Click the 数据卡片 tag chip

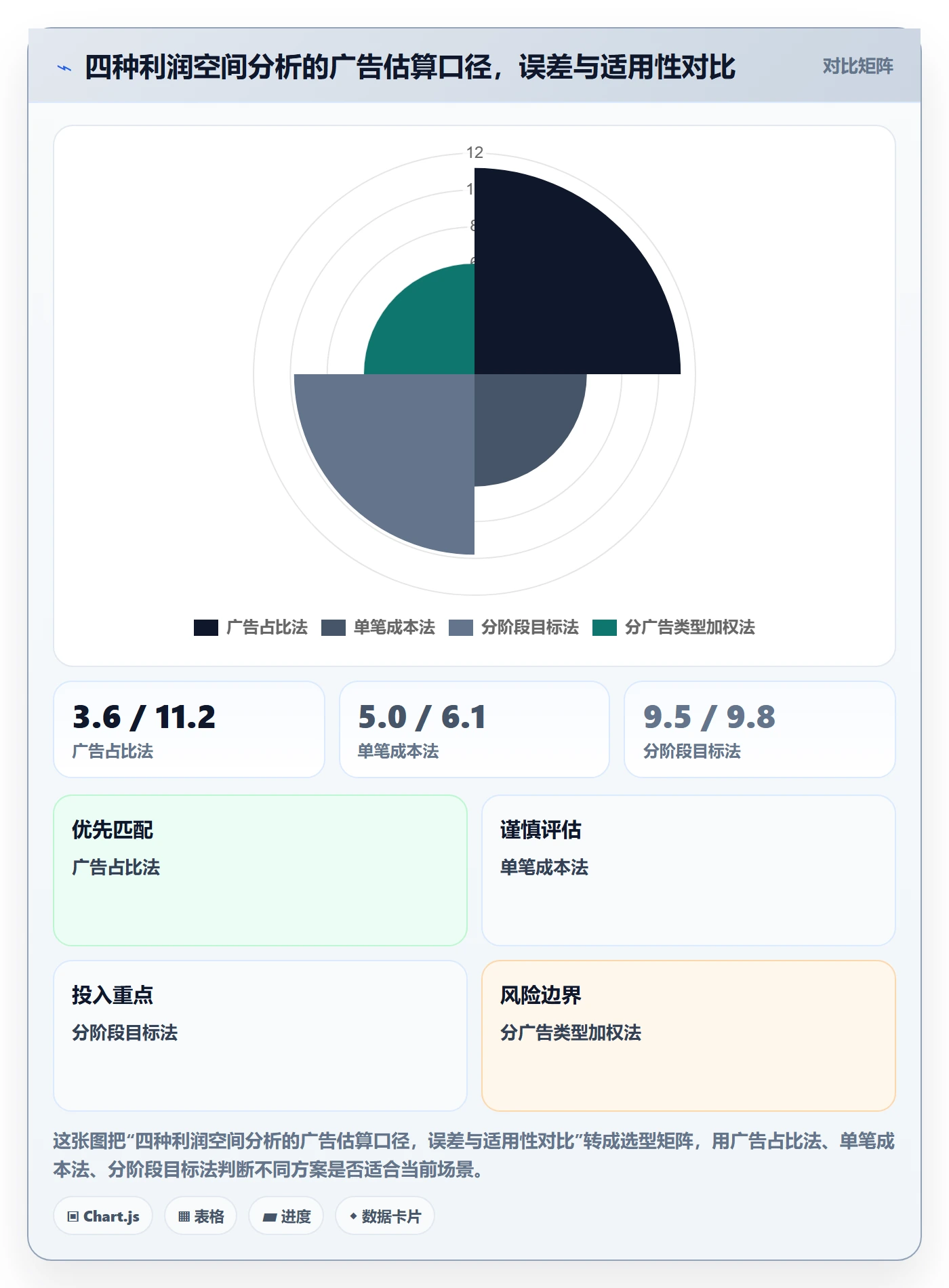tap(385, 1216)
